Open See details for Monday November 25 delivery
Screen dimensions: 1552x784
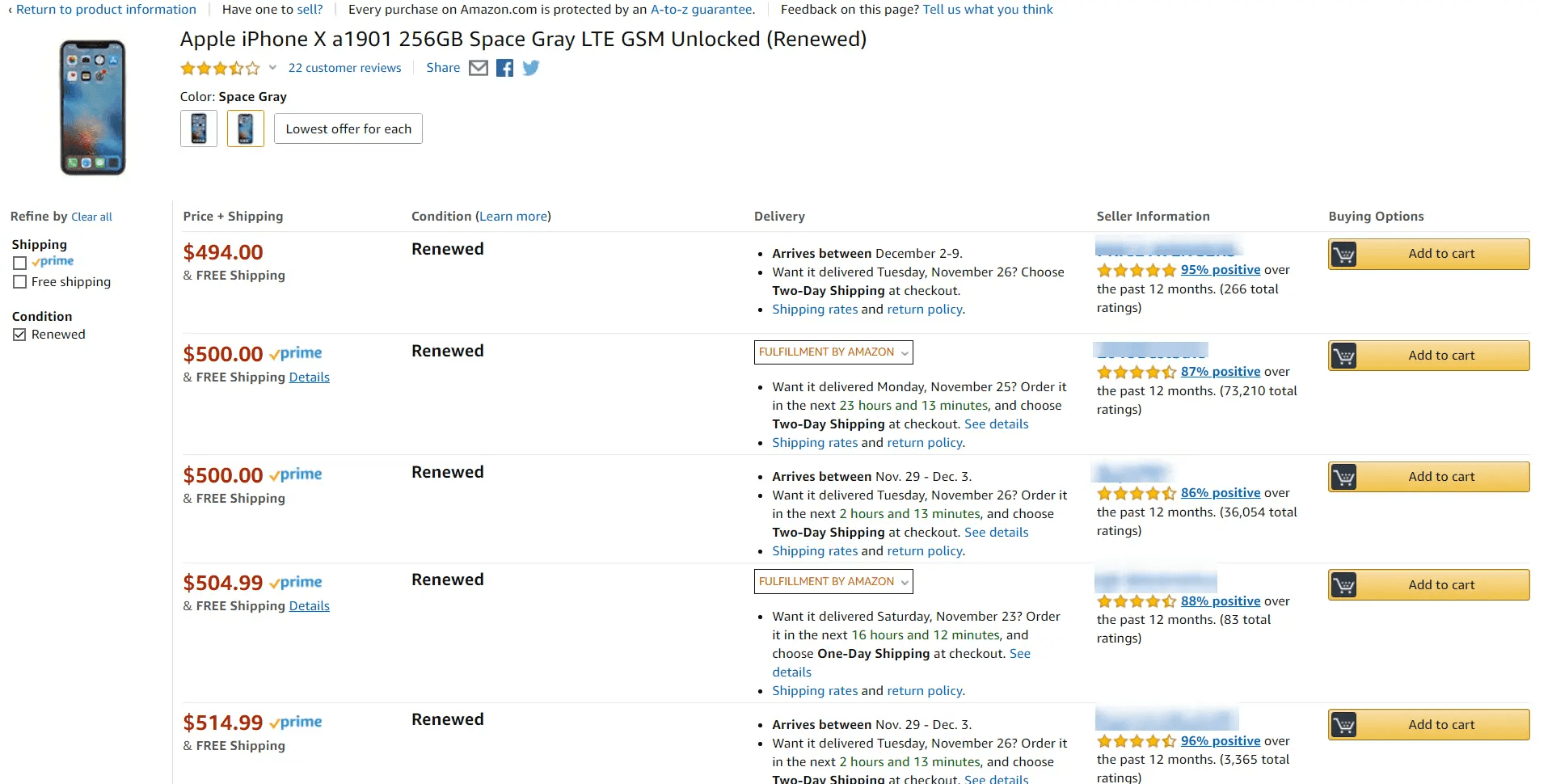[x=997, y=424]
